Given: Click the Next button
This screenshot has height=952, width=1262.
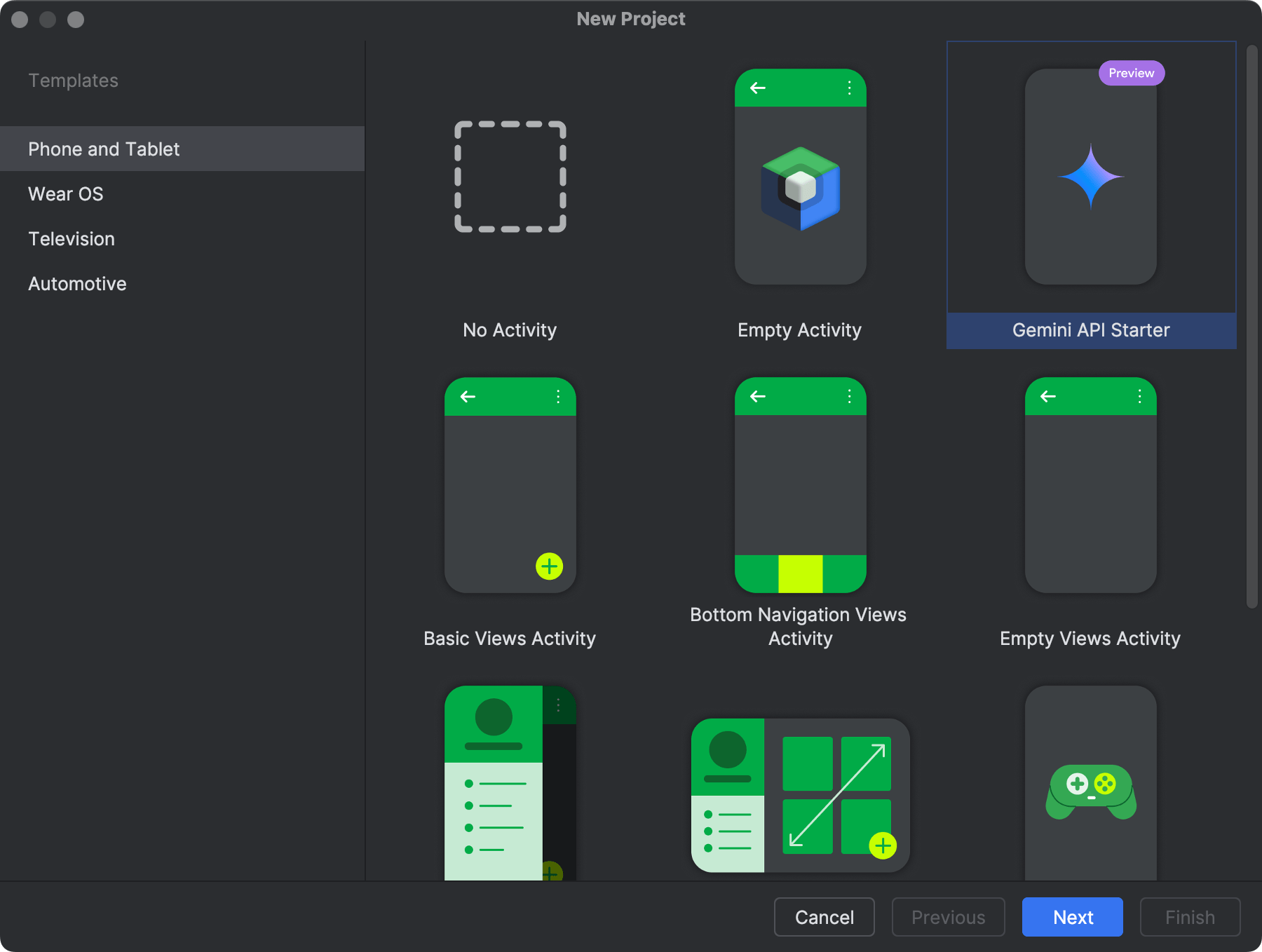Looking at the screenshot, I should [x=1072, y=916].
